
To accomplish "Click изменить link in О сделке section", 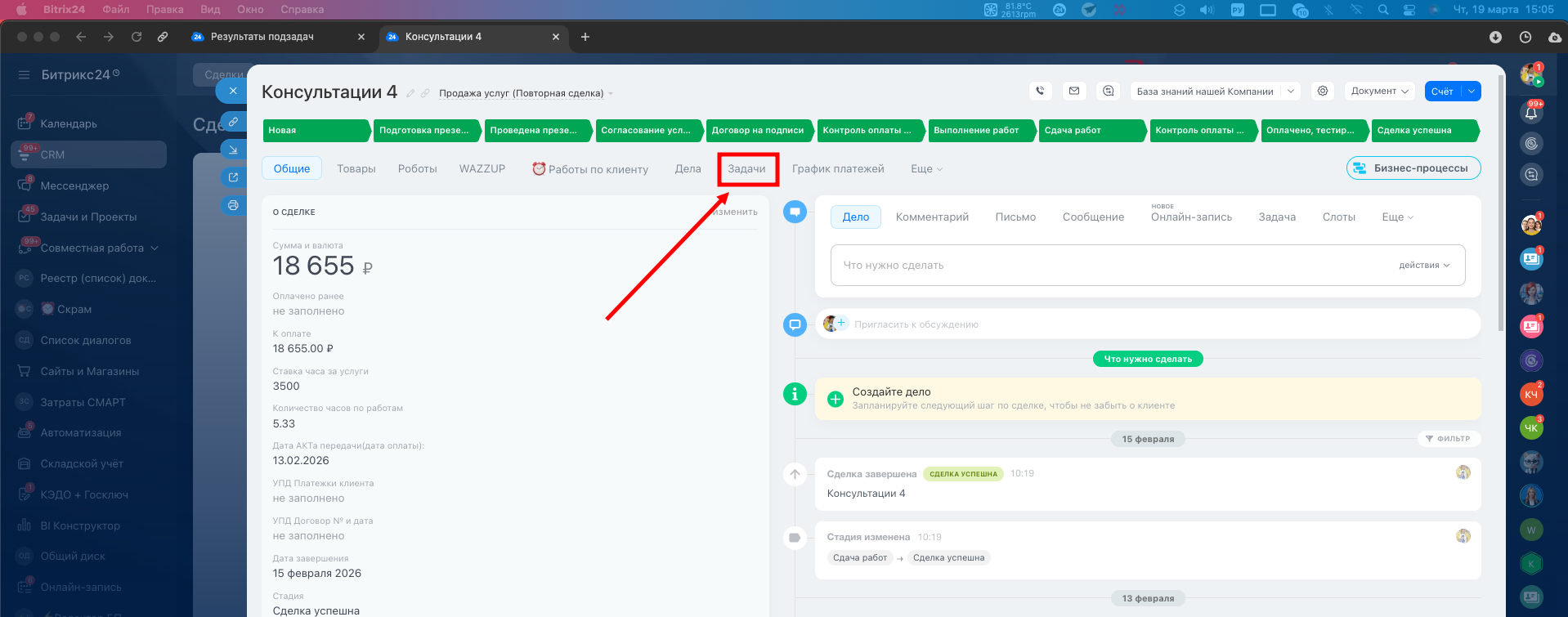I will tap(735, 212).
